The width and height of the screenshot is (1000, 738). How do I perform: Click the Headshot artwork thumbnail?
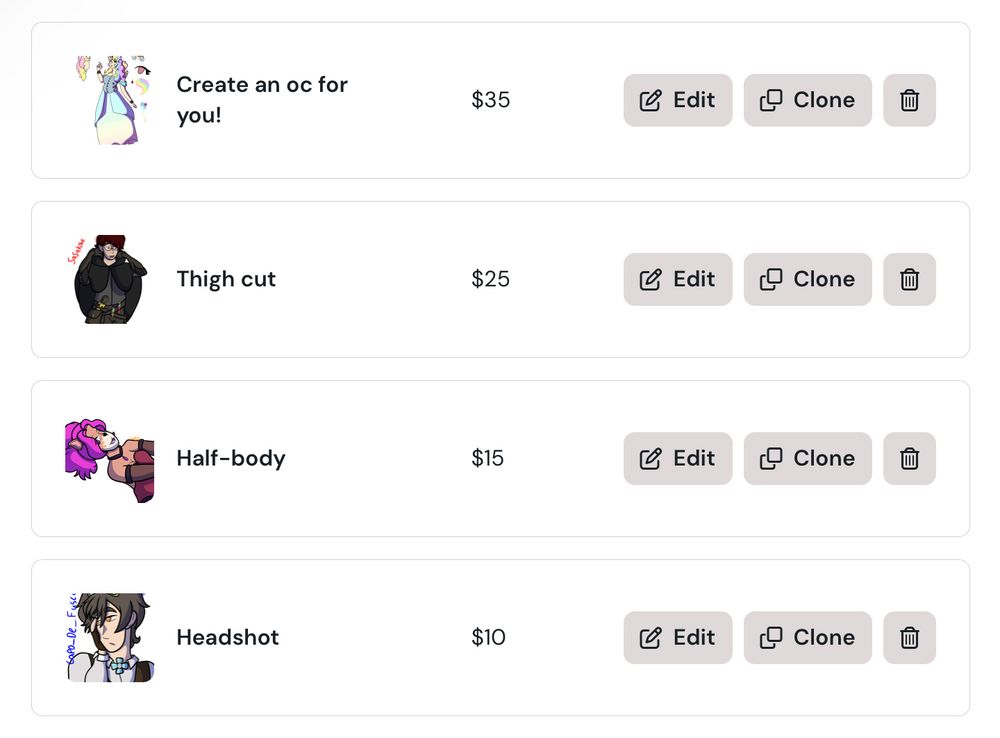point(108,637)
